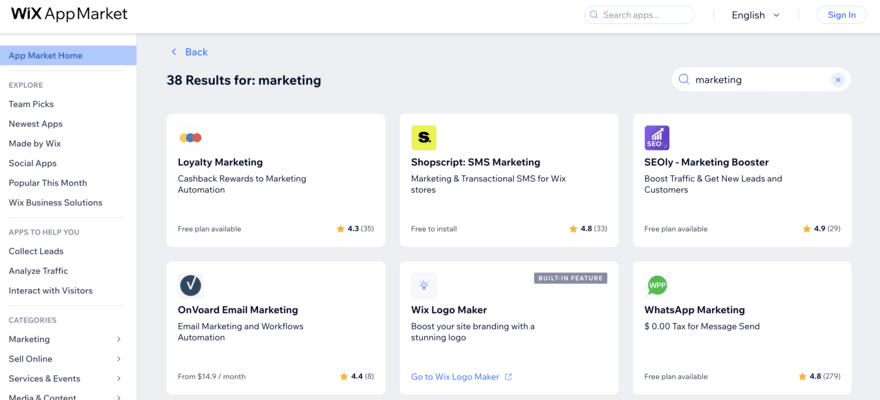This screenshot has width=880, height=400.
Task: Open the Wix Logo Maker title
Action: tap(449, 310)
